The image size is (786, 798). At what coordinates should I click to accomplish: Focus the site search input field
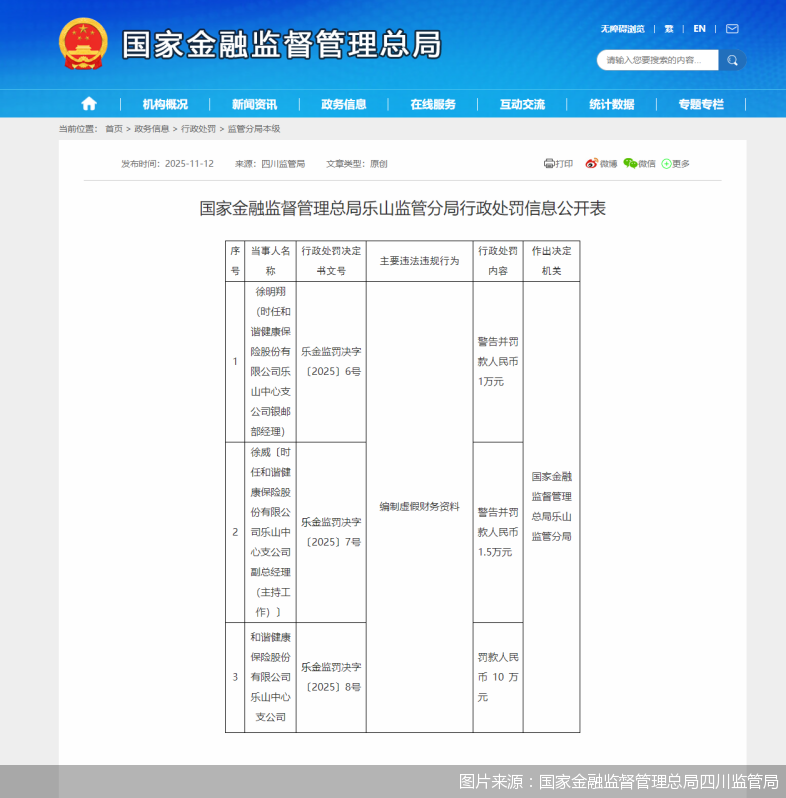[x=657, y=61]
